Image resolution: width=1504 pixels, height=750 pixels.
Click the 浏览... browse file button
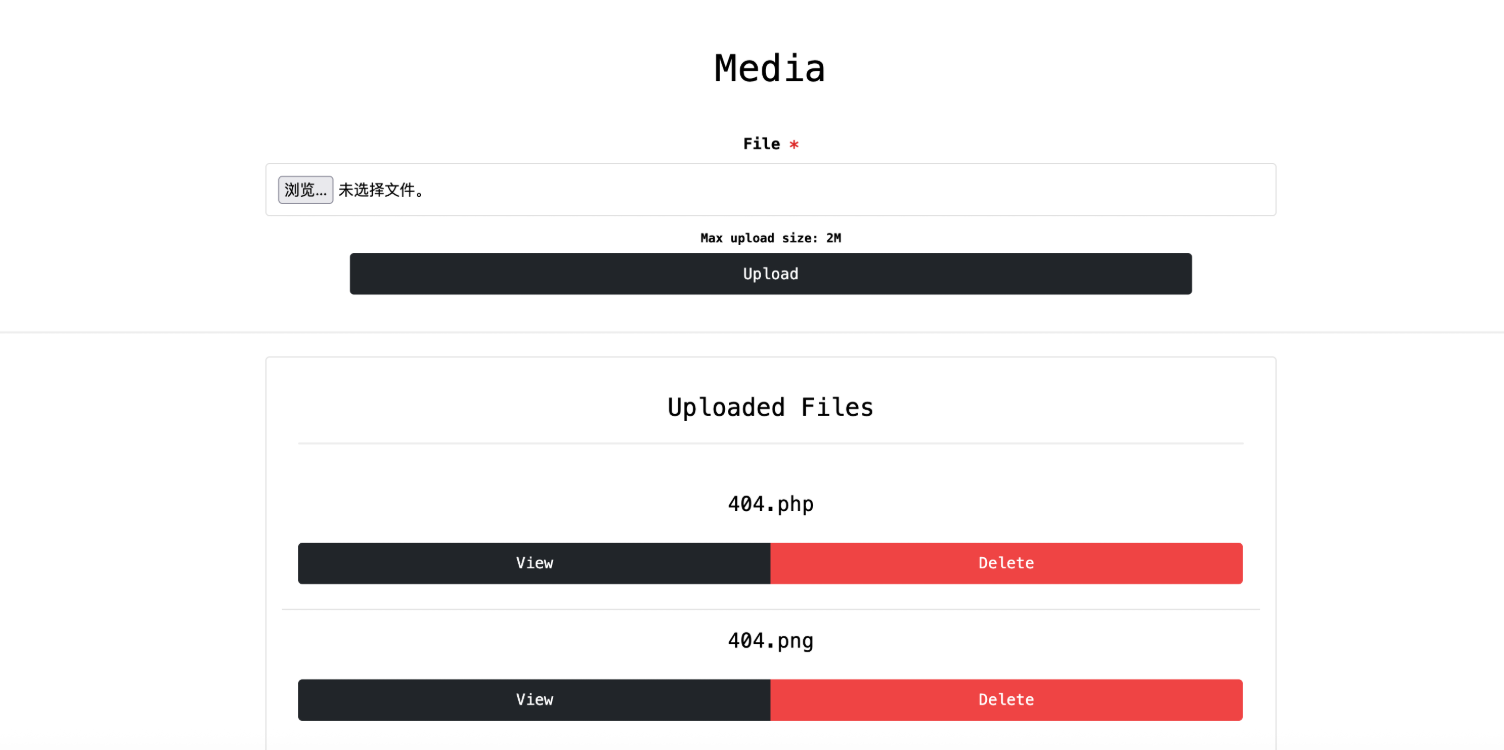305,190
